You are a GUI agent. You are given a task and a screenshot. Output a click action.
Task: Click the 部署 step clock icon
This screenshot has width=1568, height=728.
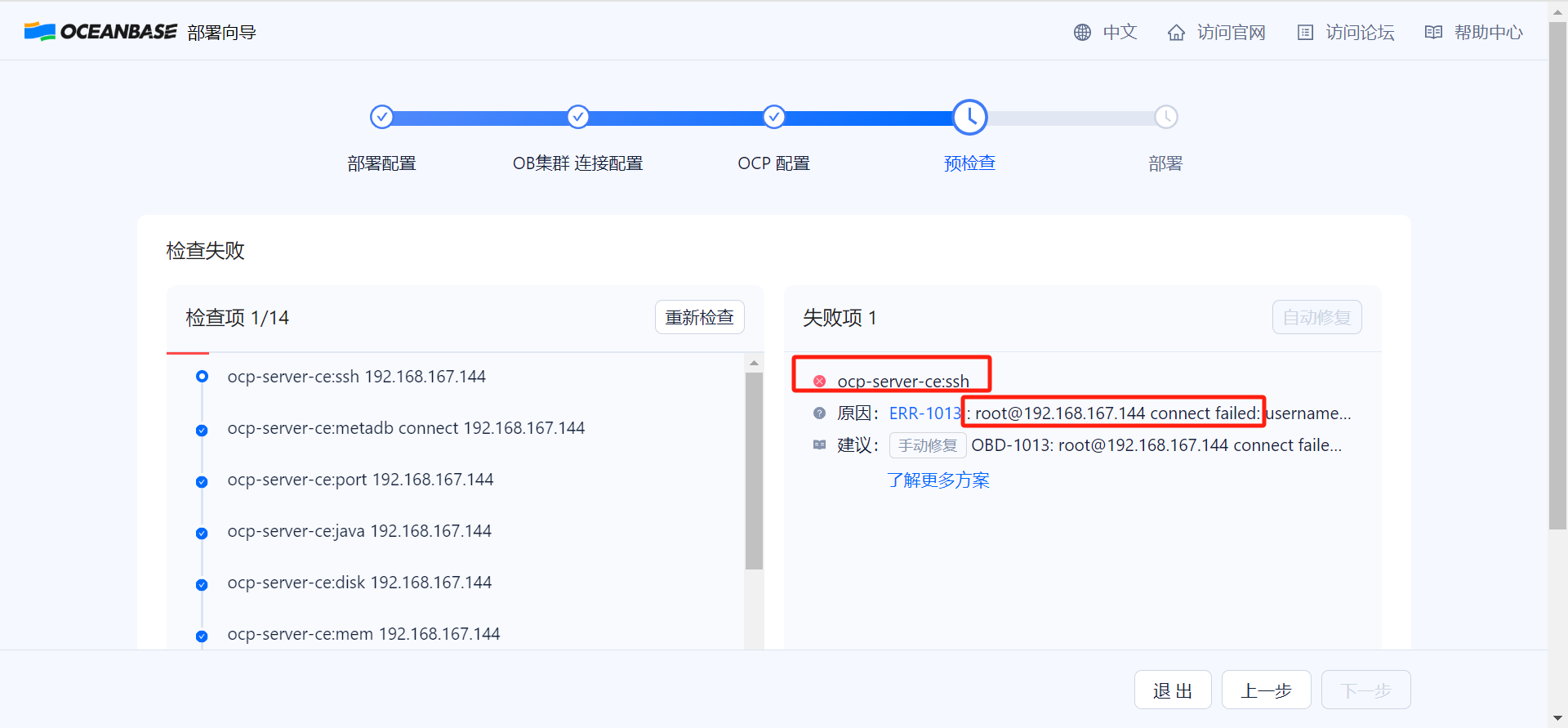(1166, 117)
